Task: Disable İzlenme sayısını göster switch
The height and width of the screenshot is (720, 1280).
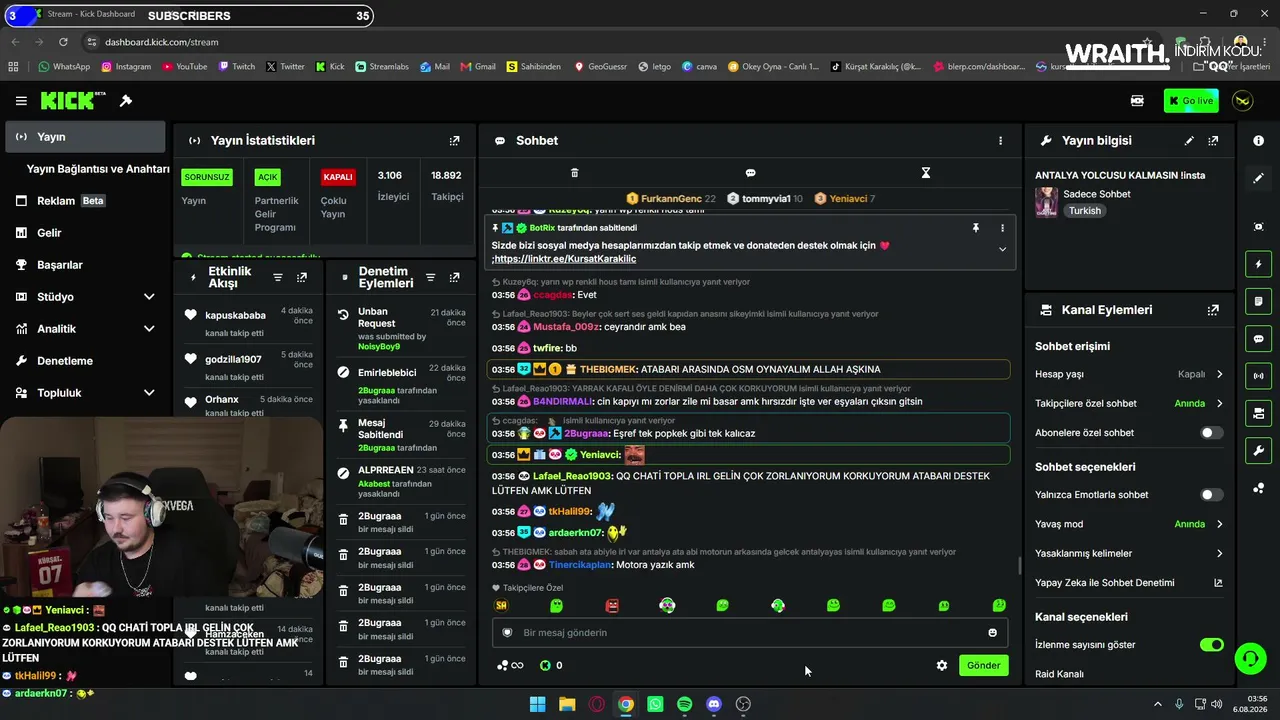Action: (1211, 645)
